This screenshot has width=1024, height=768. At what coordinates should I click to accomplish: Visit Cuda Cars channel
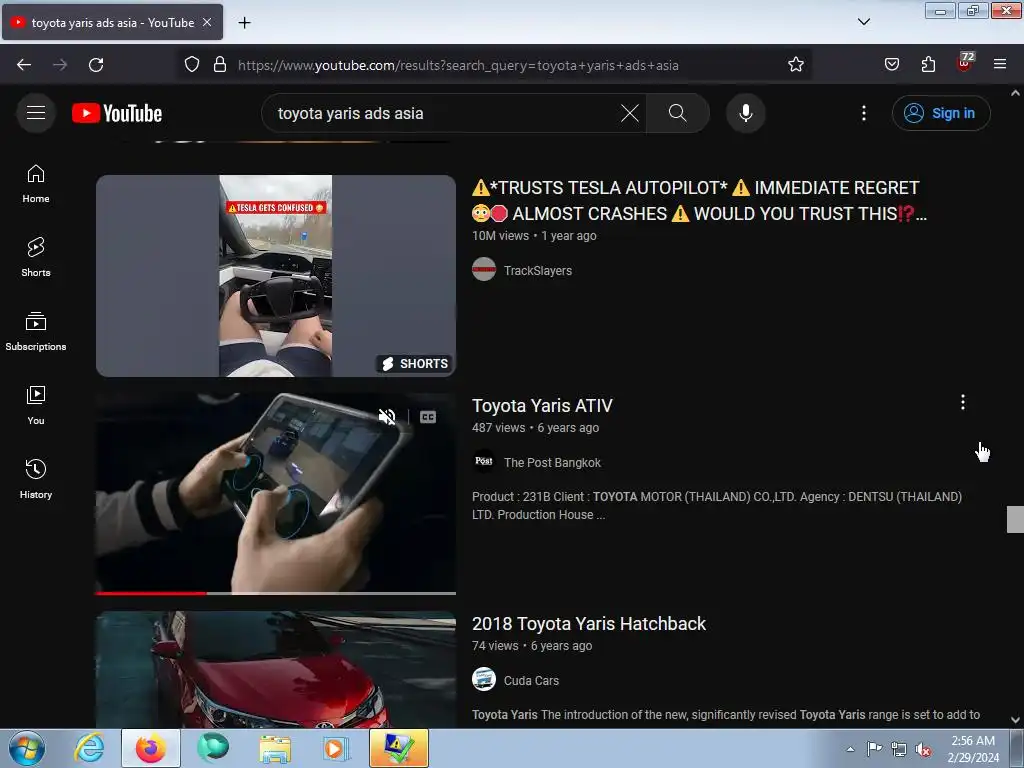[531, 680]
